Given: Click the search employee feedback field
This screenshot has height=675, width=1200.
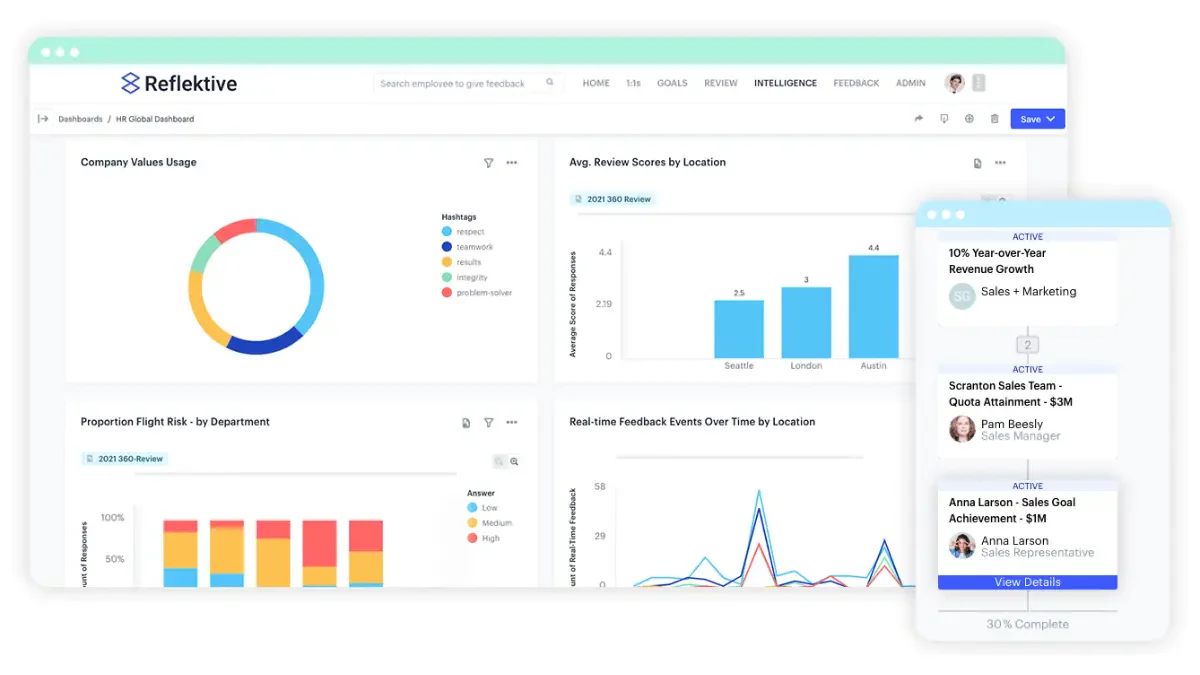Looking at the screenshot, I should point(466,83).
